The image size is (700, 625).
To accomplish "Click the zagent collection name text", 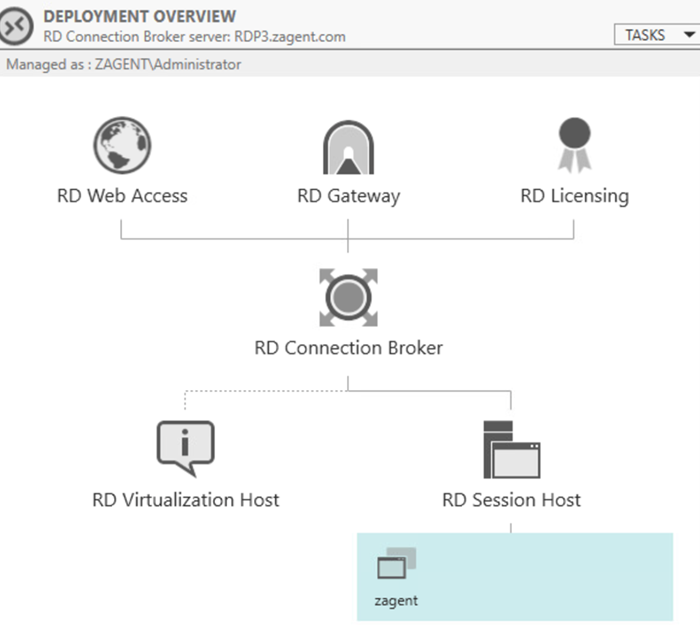I will [396, 601].
